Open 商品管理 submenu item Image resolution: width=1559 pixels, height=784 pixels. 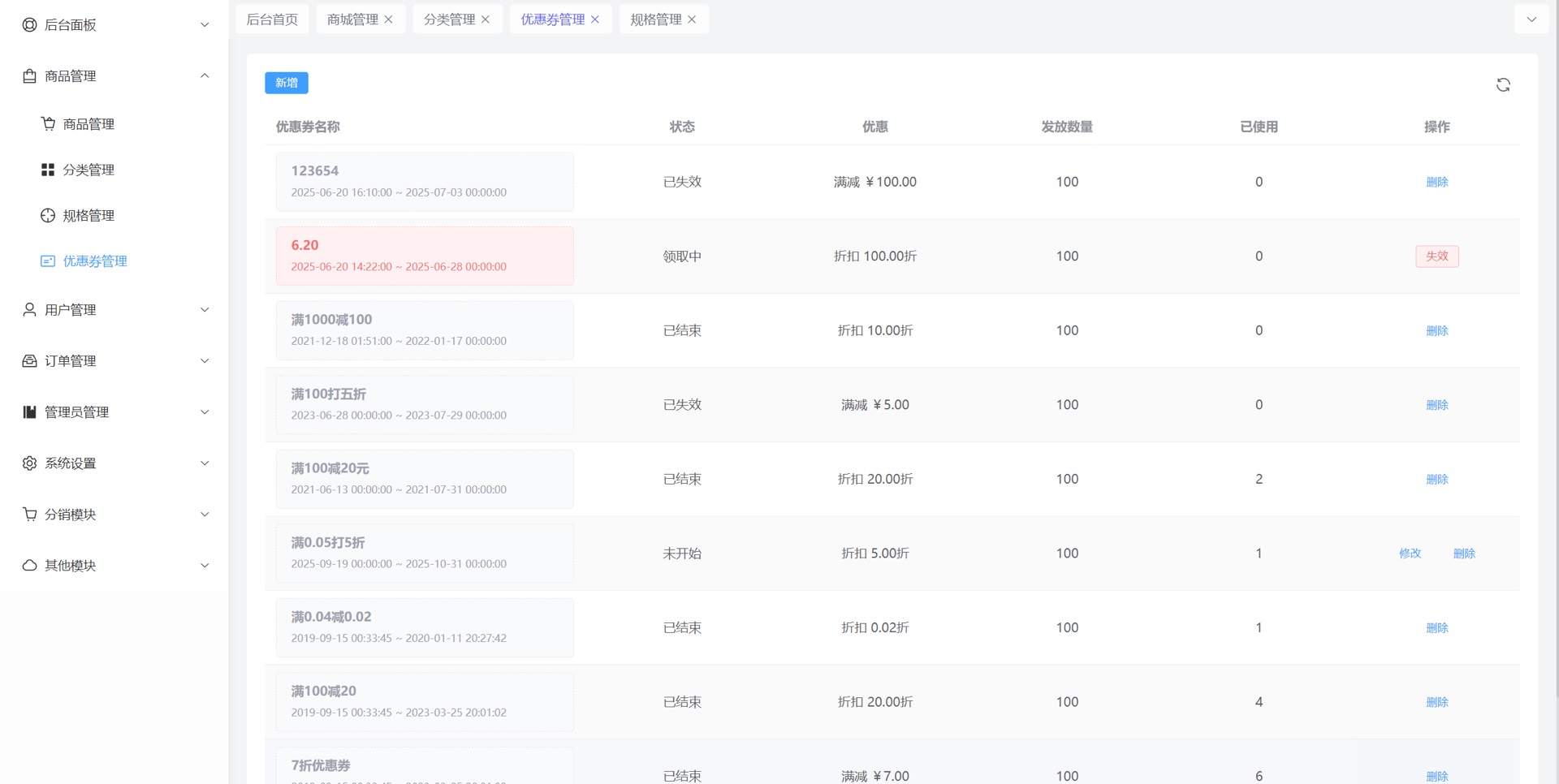(114, 124)
